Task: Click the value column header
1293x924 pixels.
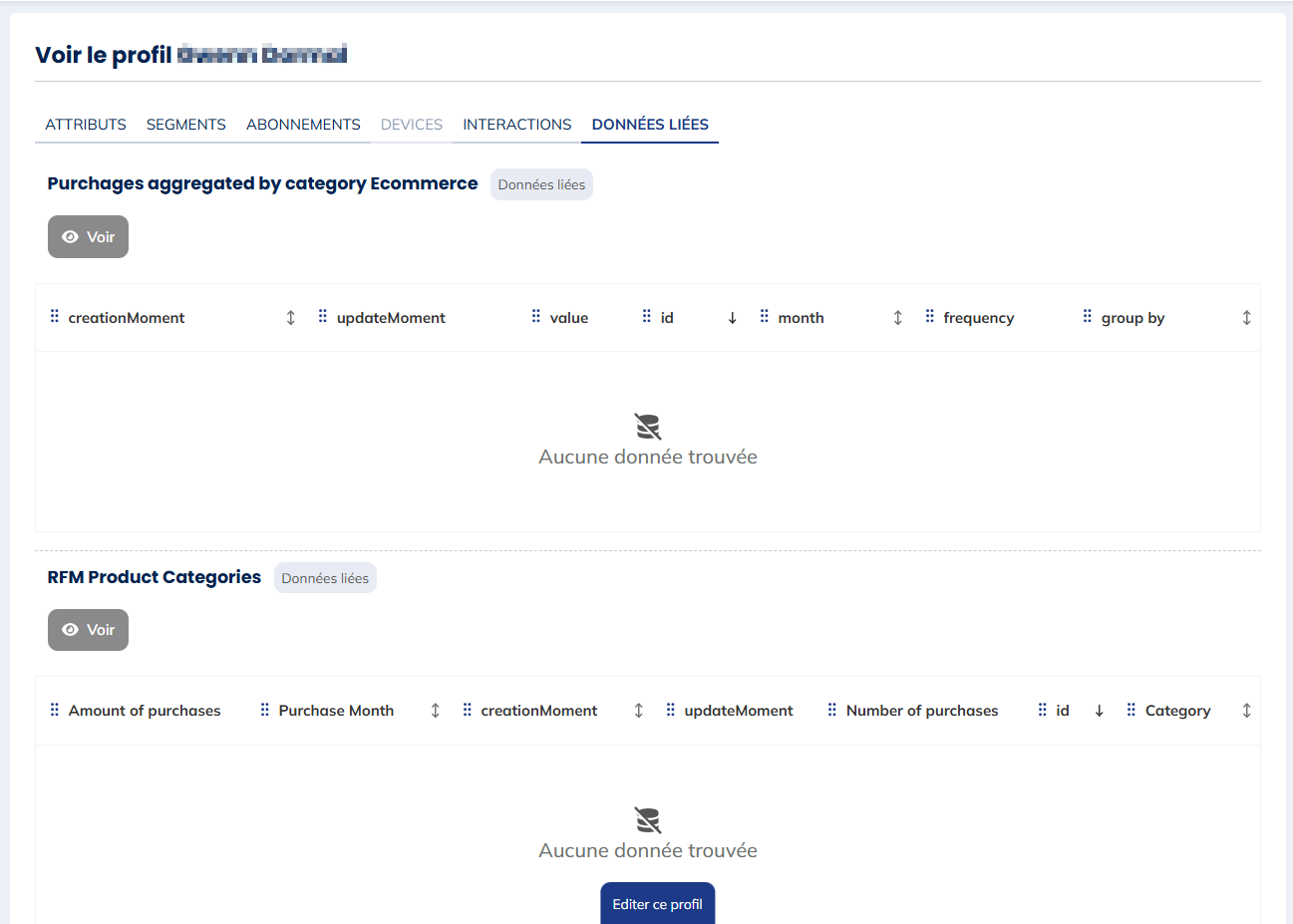Action: tap(568, 318)
